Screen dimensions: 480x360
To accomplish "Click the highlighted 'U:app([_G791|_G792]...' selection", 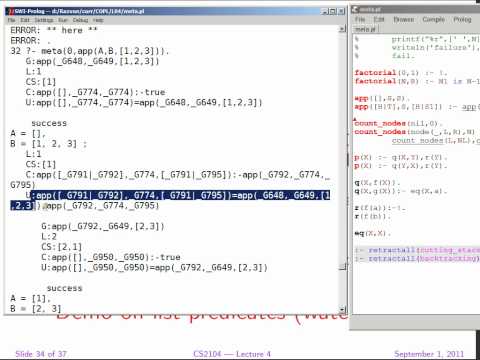I will click(x=180, y=195).
